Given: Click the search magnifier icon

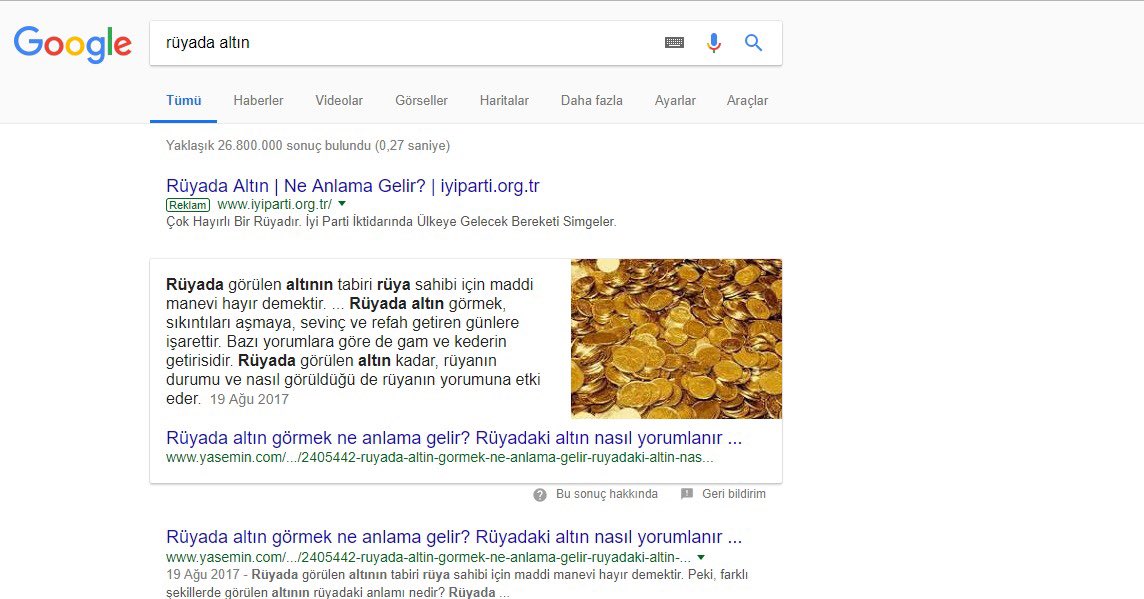Looking at the screenshot, I should 753,42.
